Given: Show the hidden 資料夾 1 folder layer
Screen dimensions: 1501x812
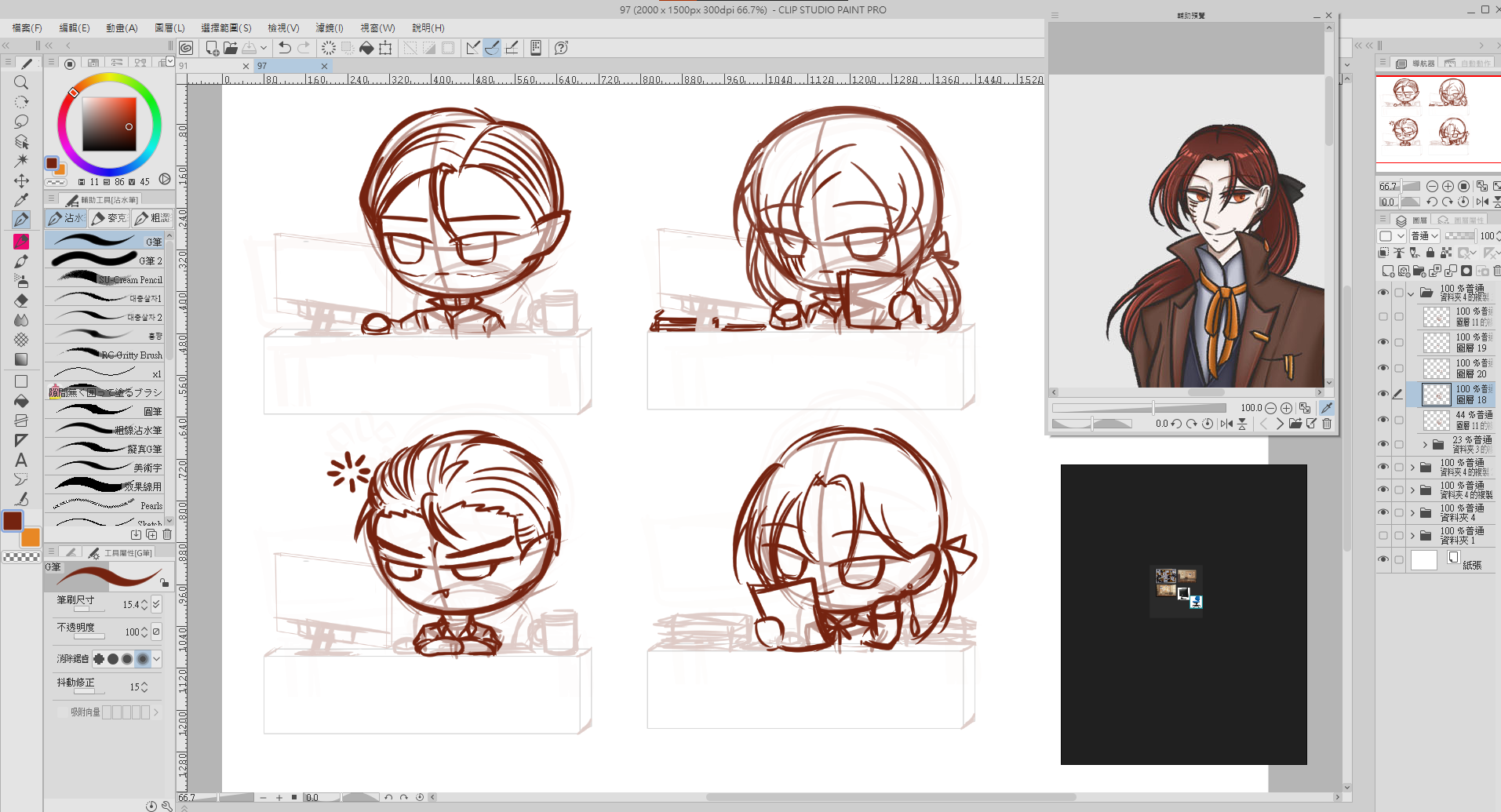Looking at the screenshot, I should 1383,536.
